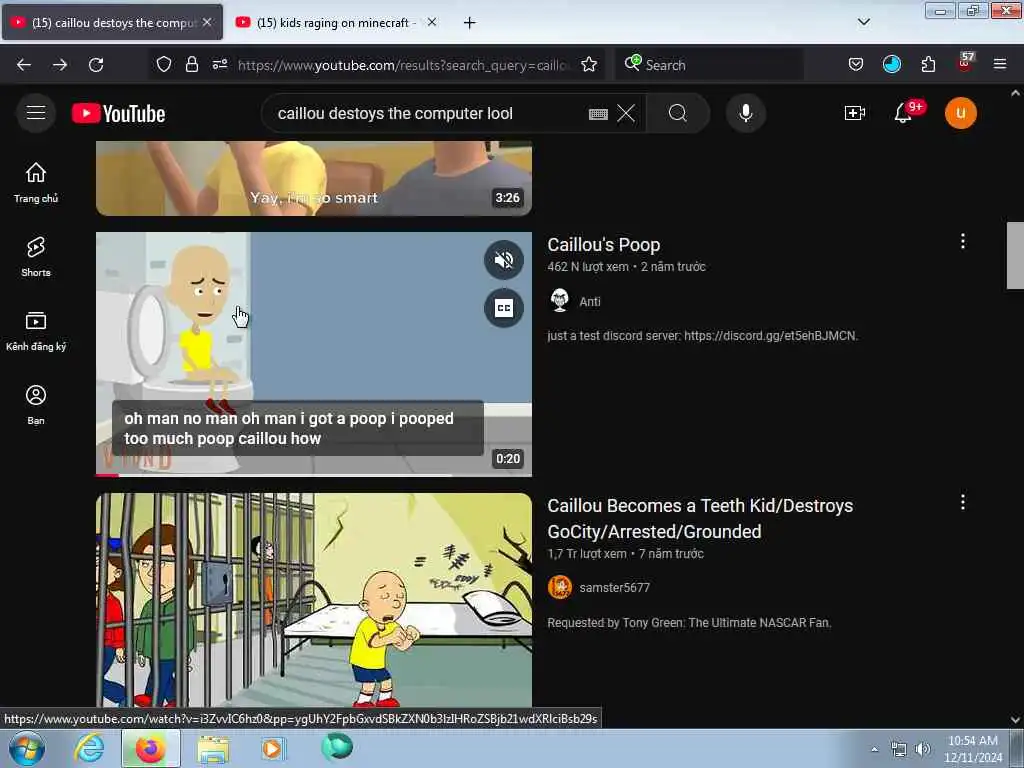Click 462 N lượt xem text
The width and height of the screenshot is (1024, 768).
(588, 266)
